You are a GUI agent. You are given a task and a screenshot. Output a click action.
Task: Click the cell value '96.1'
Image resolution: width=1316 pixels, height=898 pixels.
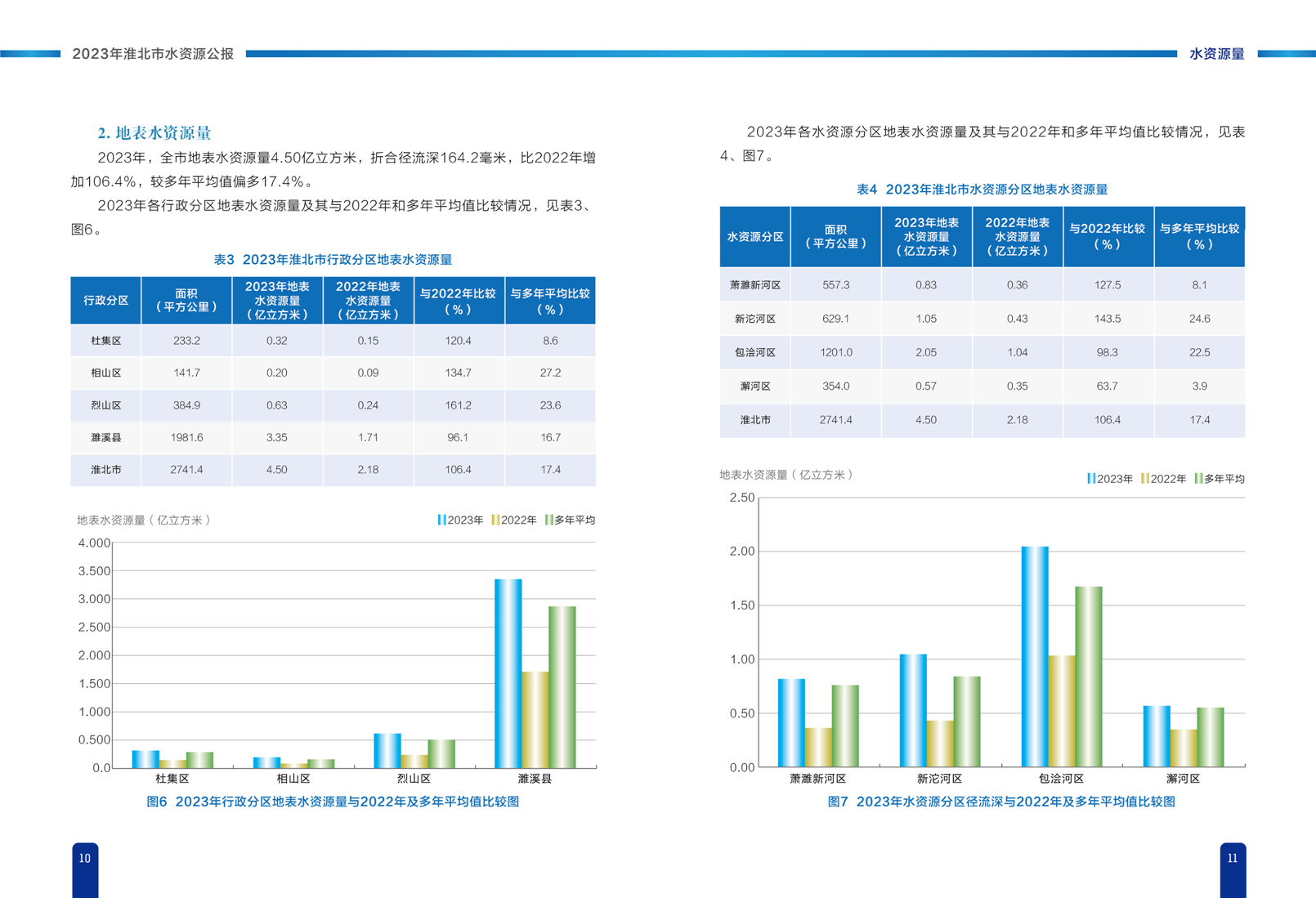(x=459, y=438)
